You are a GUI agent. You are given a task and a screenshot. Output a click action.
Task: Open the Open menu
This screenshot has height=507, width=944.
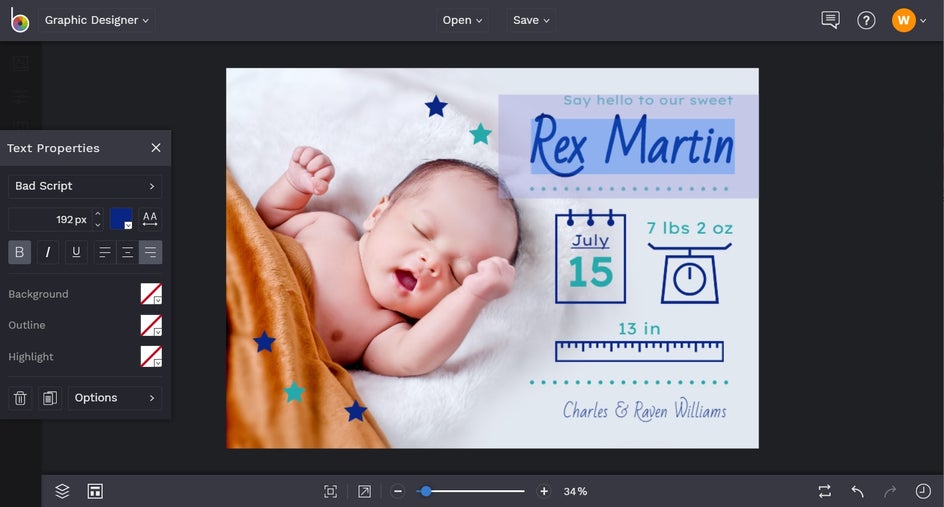462,20
